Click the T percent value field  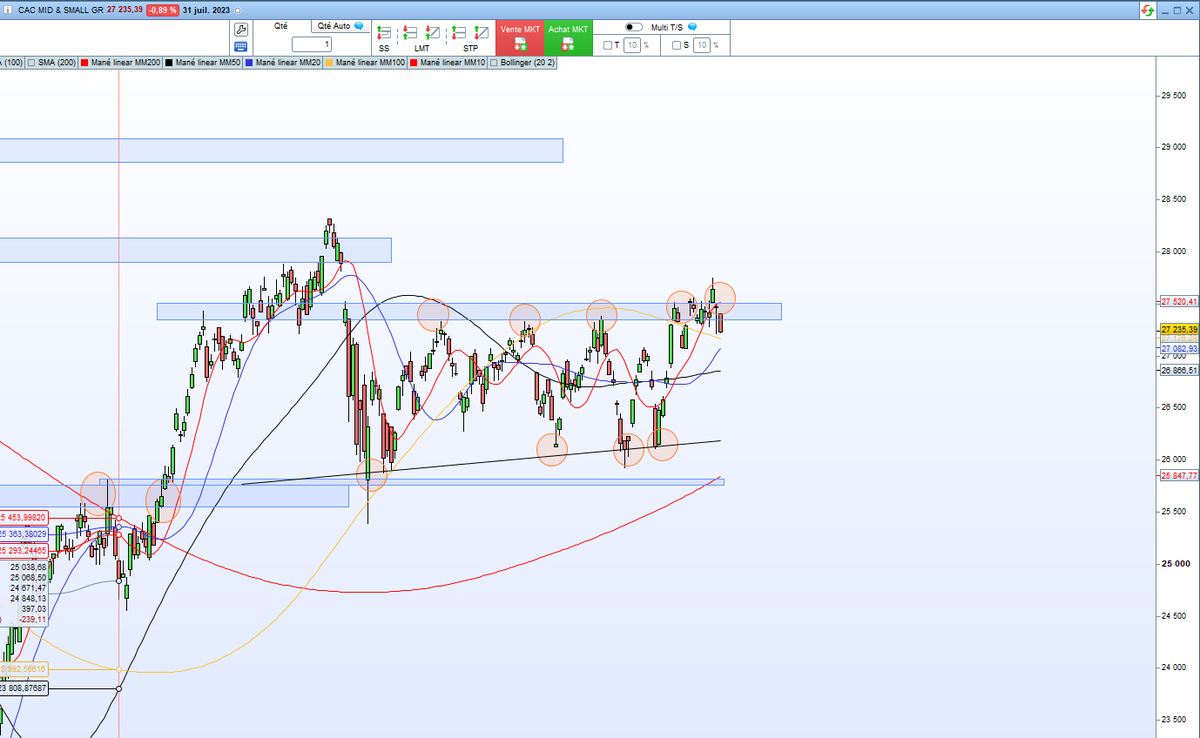point(632,45)
